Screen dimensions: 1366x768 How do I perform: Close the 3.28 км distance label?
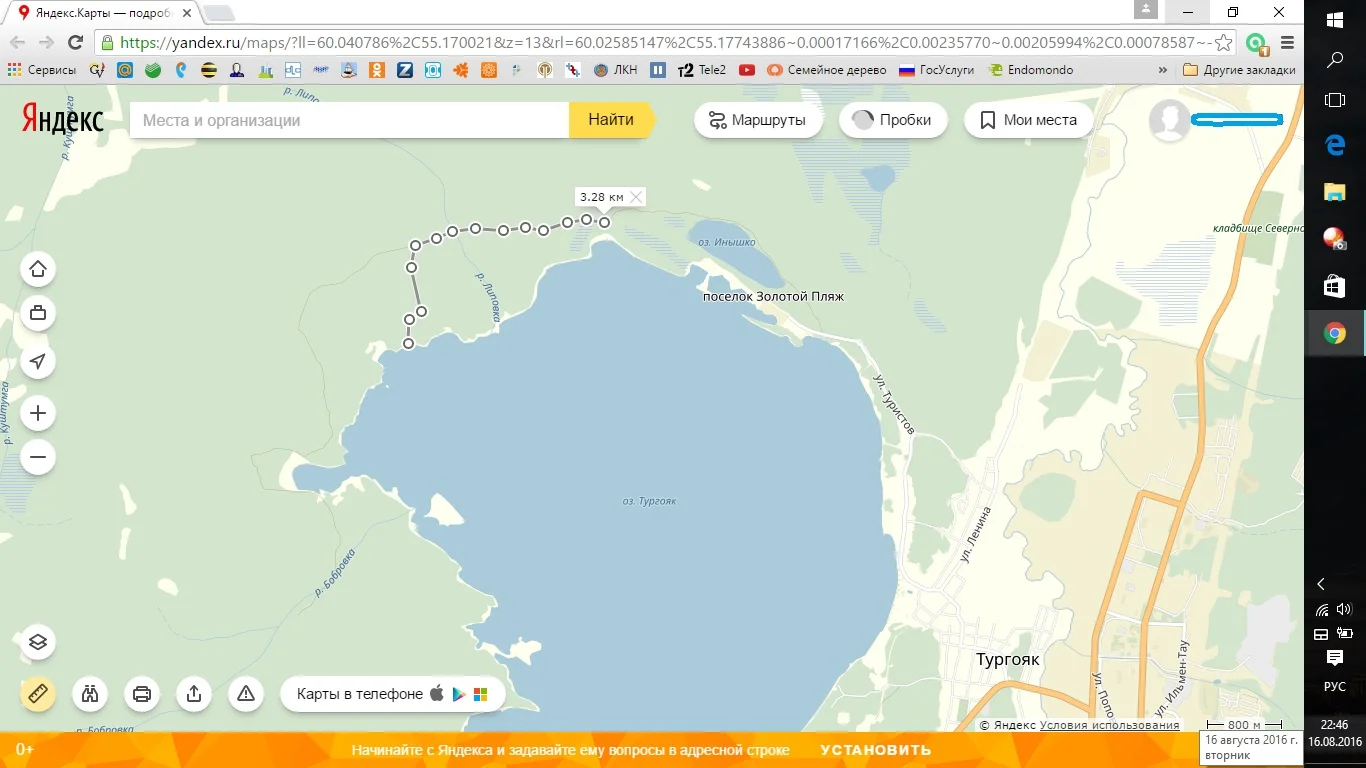pyautogui.click(x=635, y=197)
